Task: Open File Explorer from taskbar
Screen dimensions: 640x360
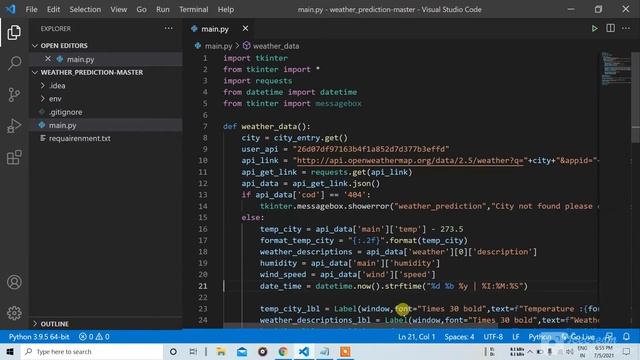Action: pyautogui.click(x=221, y=351)
